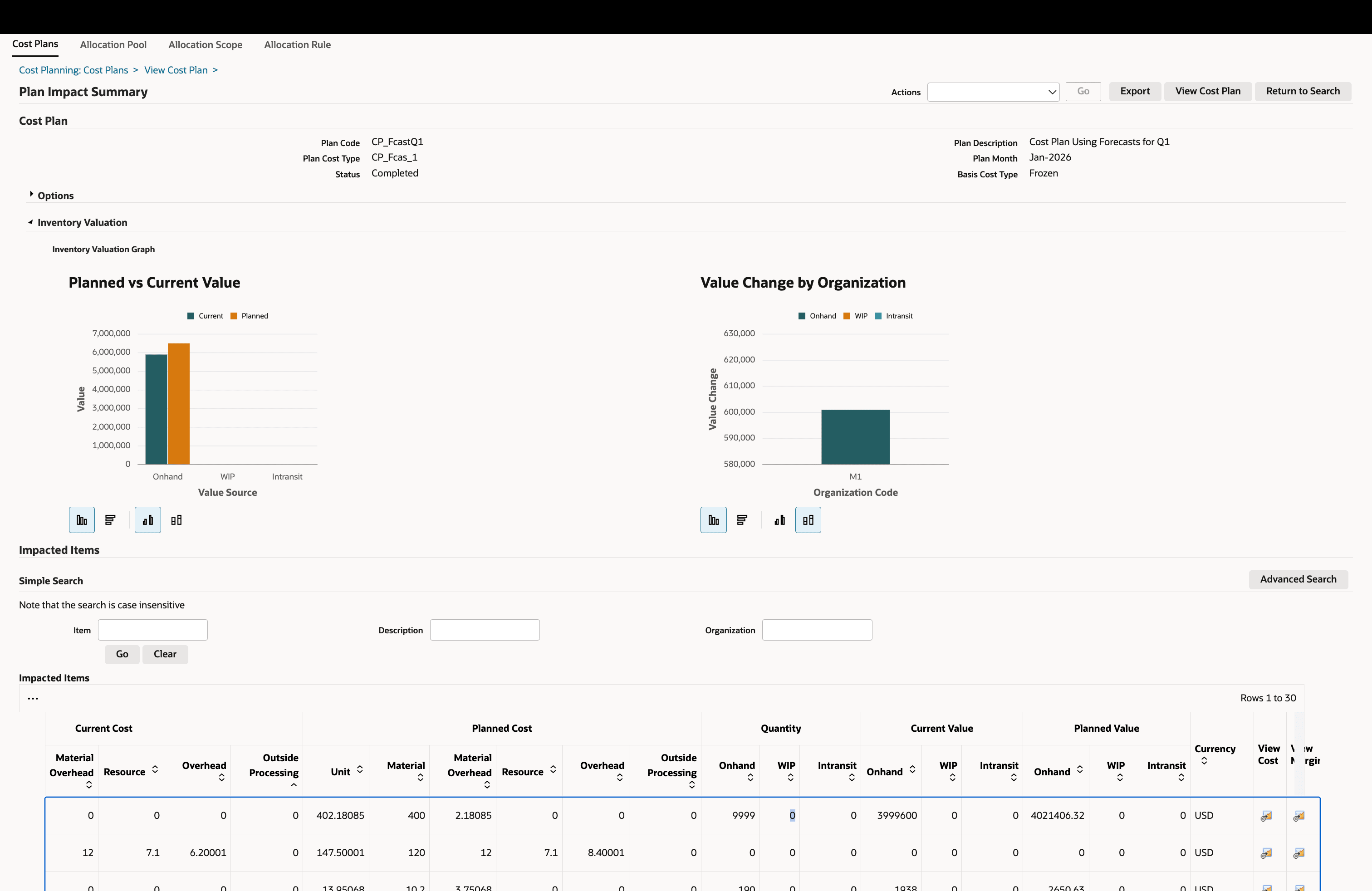
Task: Toggle horizontal bar view on Value Change chart
Action: click(x=742, y=519)
